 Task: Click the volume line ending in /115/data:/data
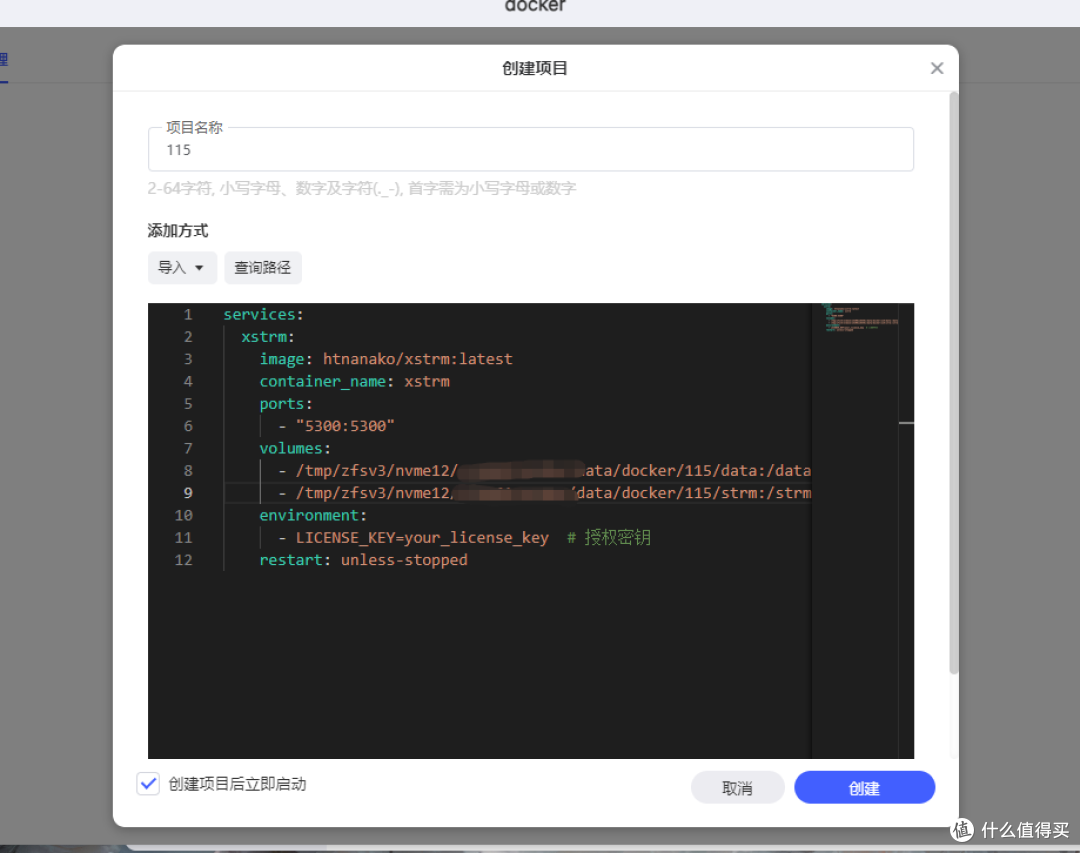(544, 471)
